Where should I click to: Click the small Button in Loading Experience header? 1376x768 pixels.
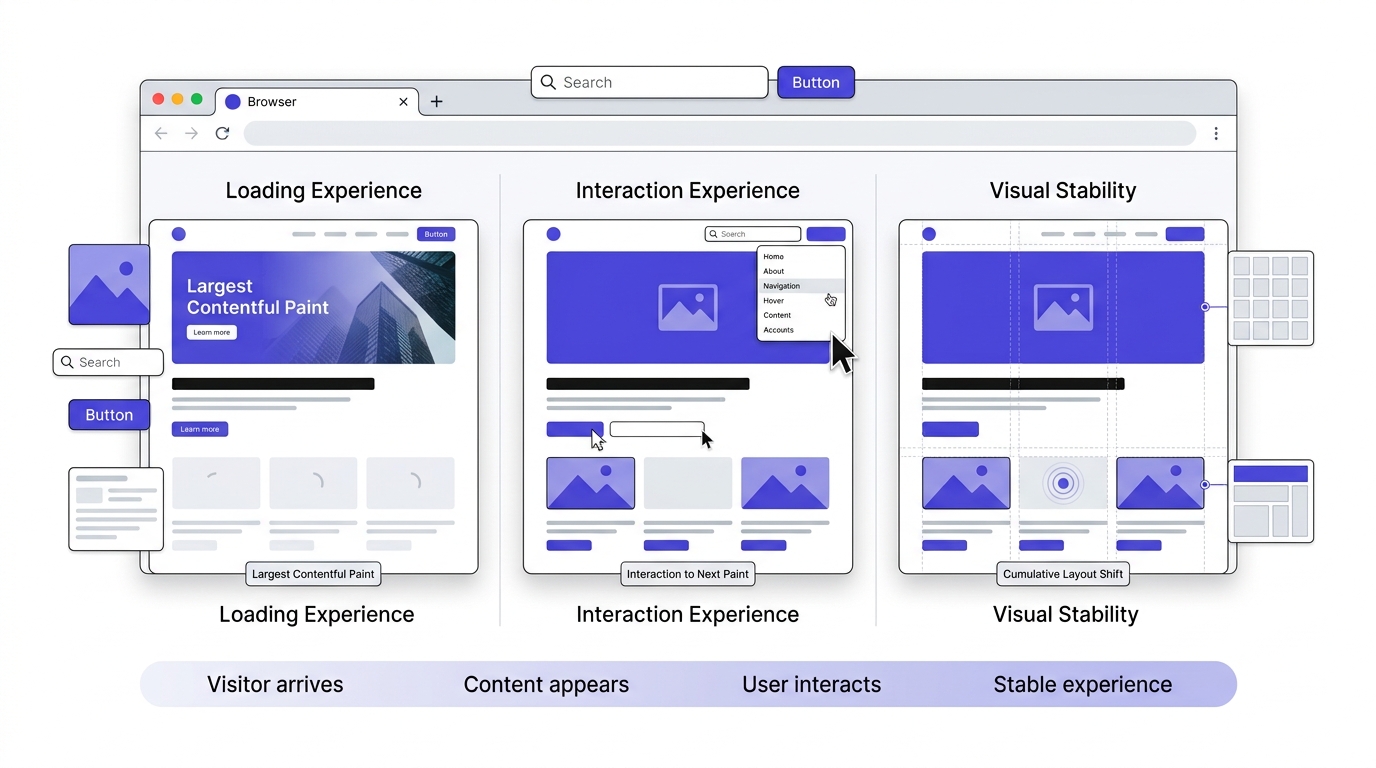pos(436,234)
